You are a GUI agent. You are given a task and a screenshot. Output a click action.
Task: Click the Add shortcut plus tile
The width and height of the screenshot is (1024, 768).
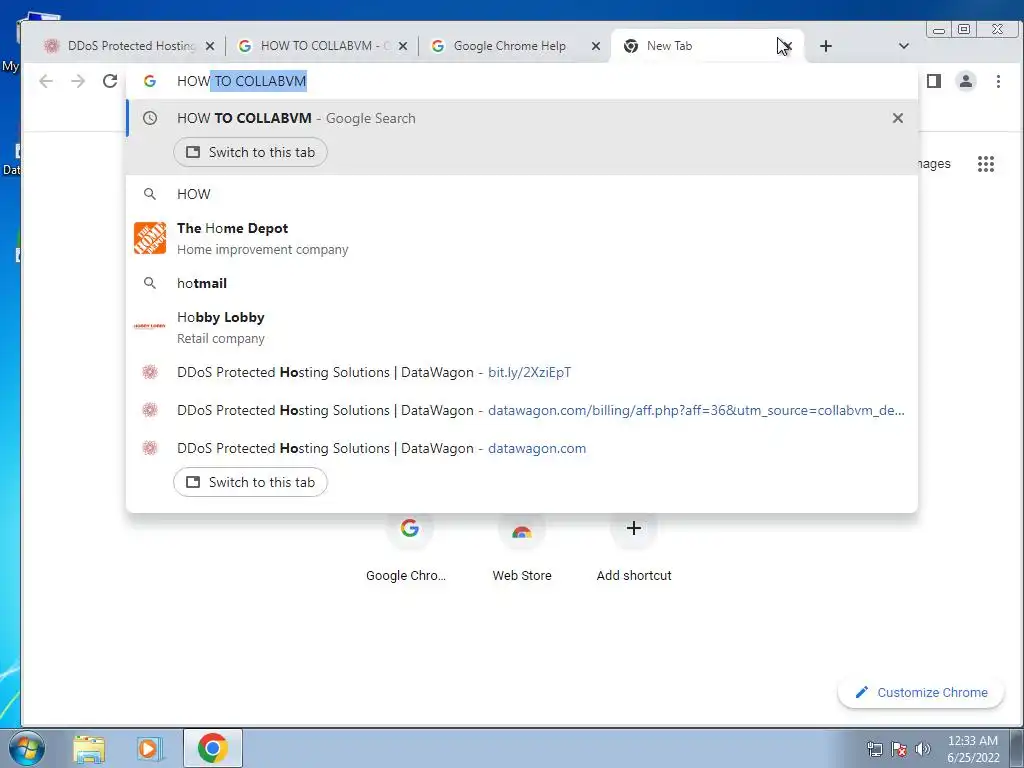(x=633, y=528)
